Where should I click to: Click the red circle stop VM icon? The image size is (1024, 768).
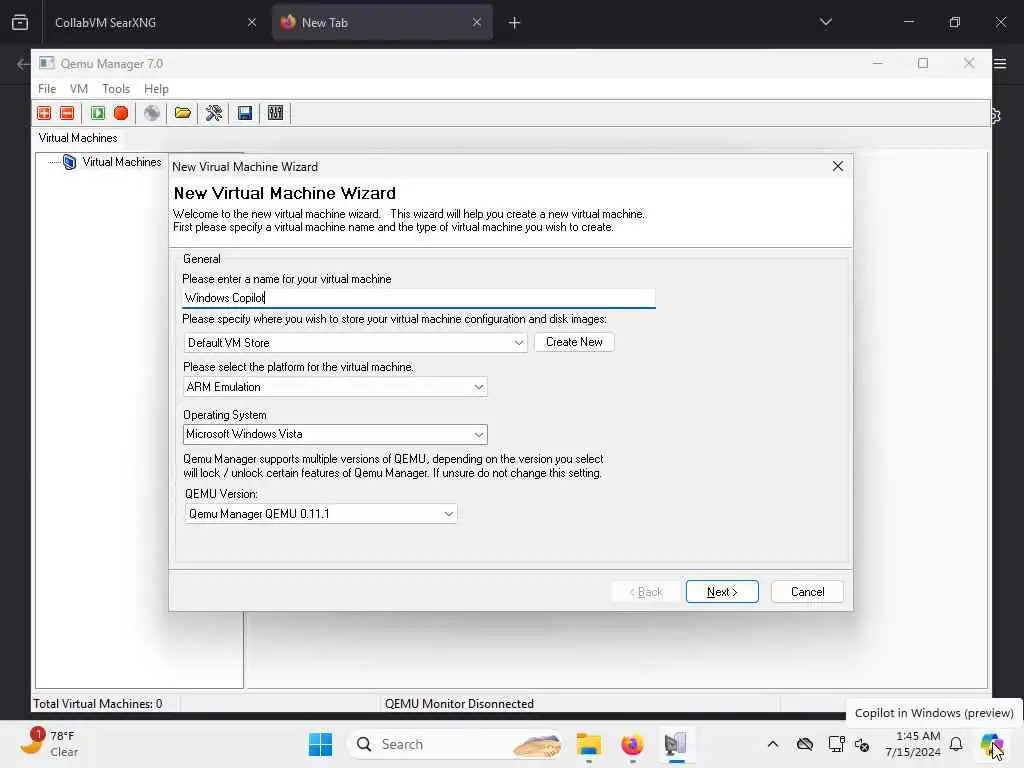pyautogui.click(x=121, y=113)
